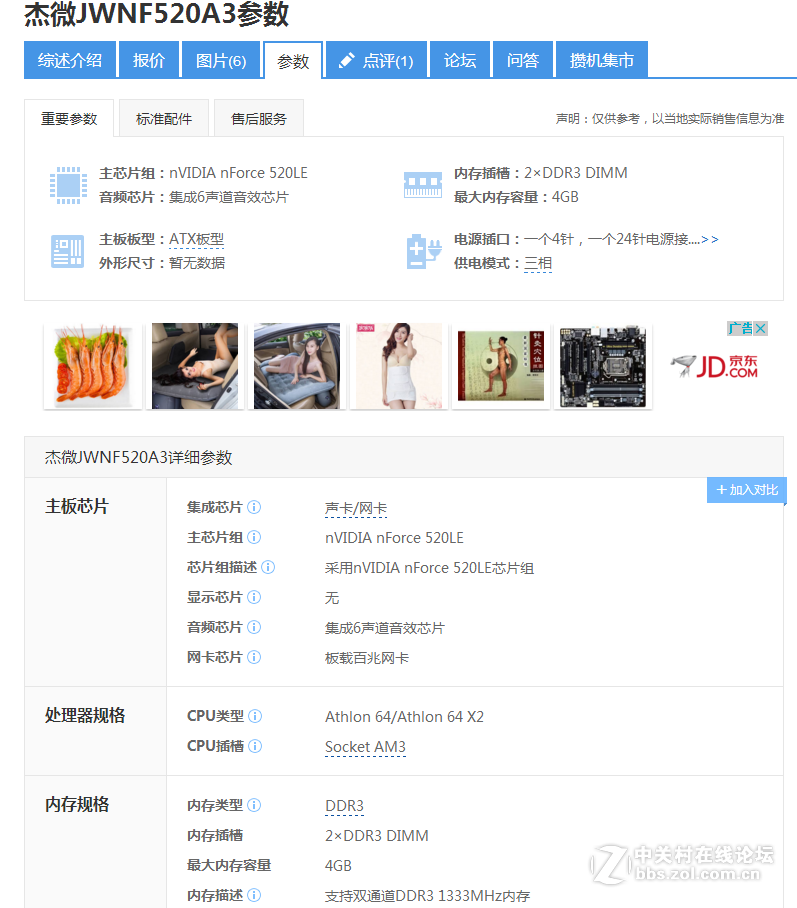Open the 图片(6) tab
The image size is (797, 908).
click(221, 60)
